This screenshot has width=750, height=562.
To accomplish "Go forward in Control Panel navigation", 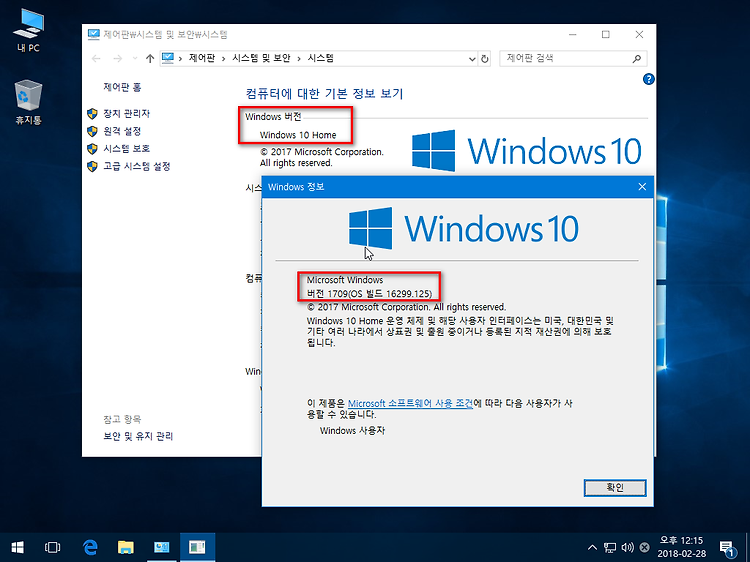I will pyautogui.click(x=118, y=58).
